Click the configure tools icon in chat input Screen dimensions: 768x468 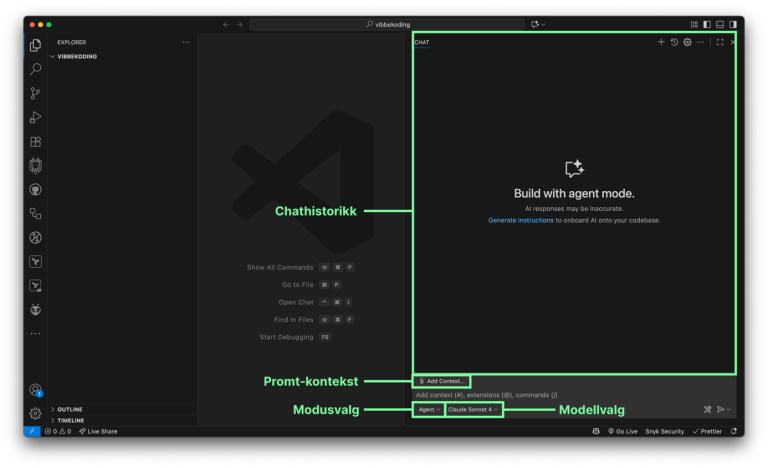click(707, 409)
